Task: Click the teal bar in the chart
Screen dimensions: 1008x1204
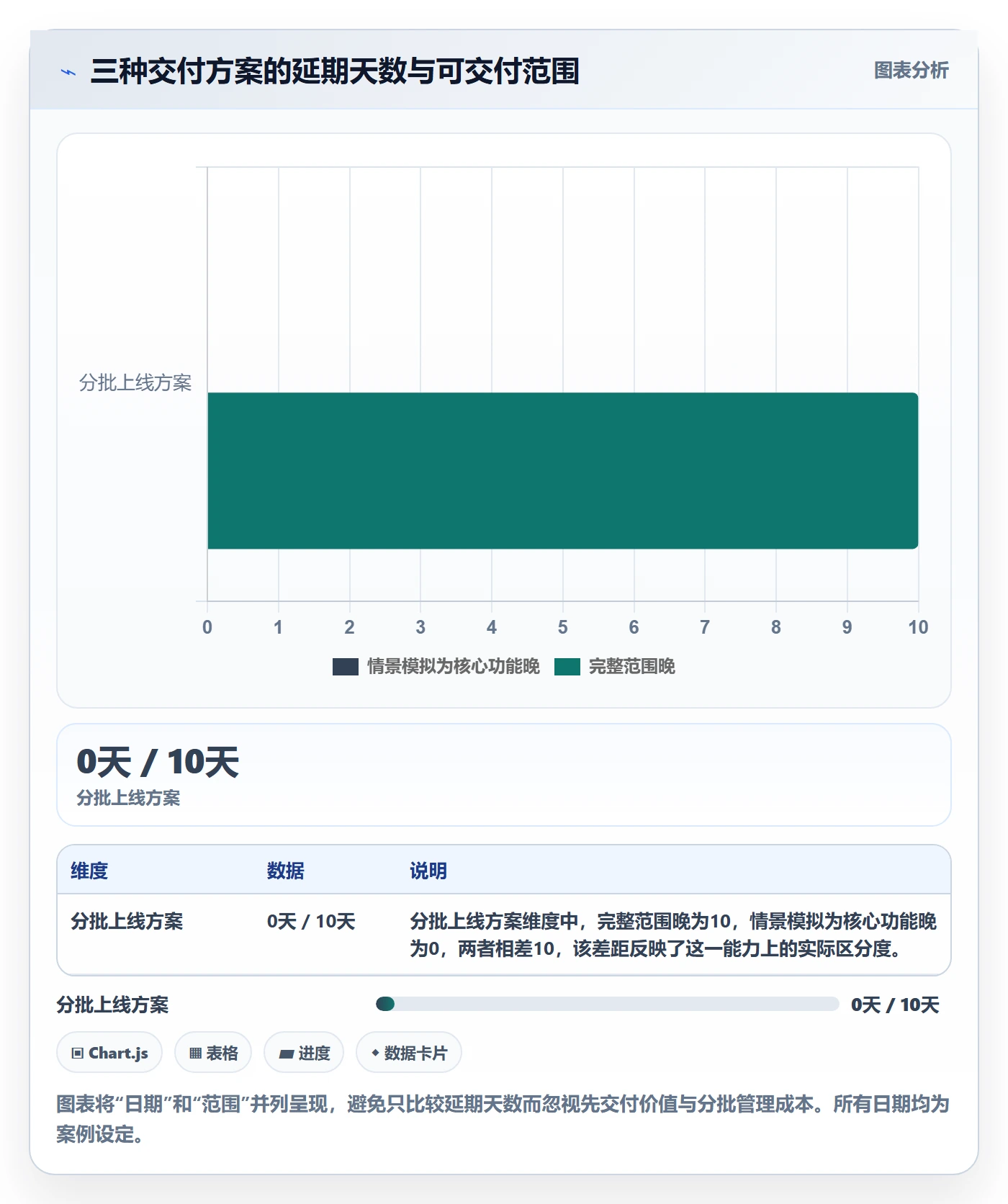Action: [563, 471]
